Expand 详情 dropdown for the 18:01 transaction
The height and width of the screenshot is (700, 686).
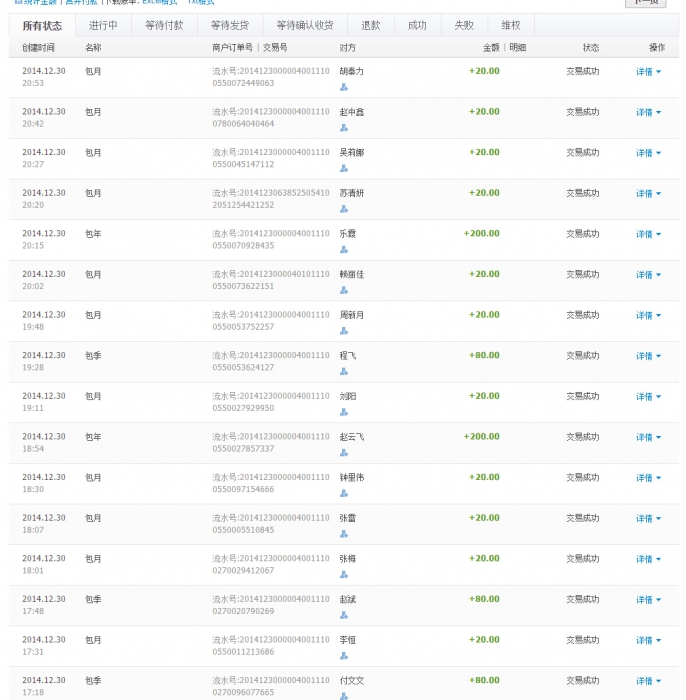(648, 560)
